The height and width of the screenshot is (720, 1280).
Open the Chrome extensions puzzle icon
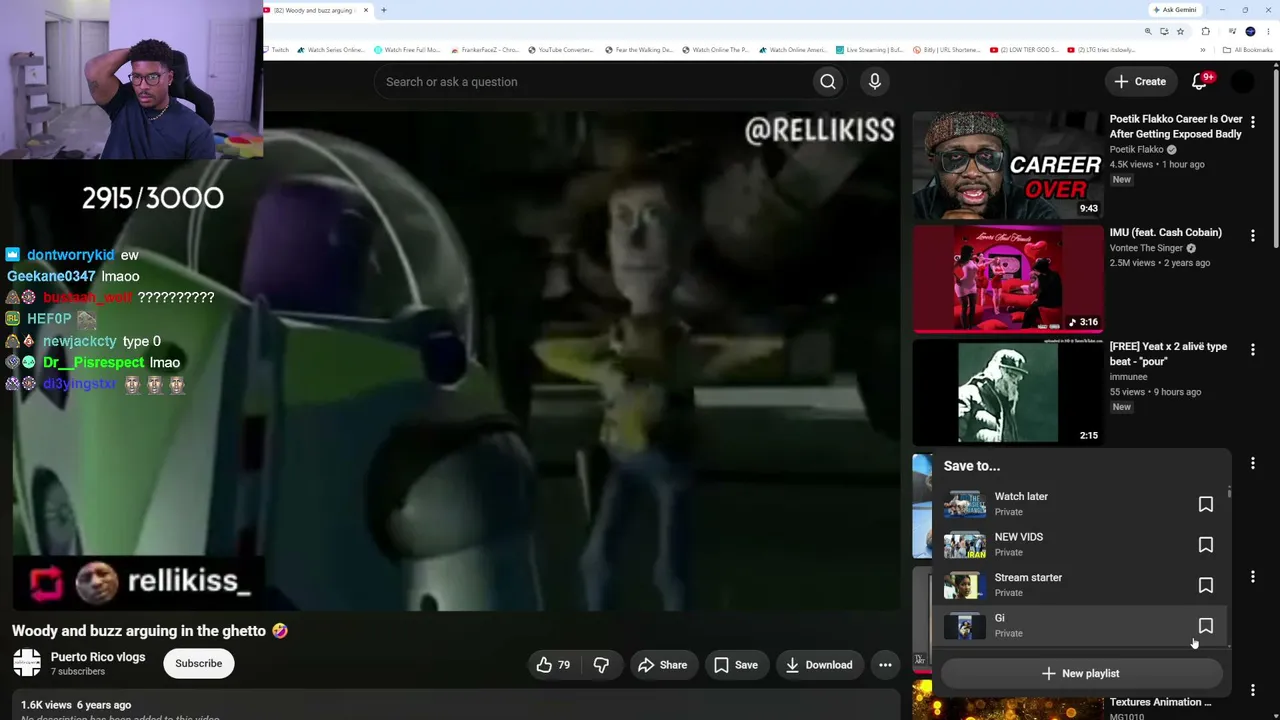[1205, 31]
